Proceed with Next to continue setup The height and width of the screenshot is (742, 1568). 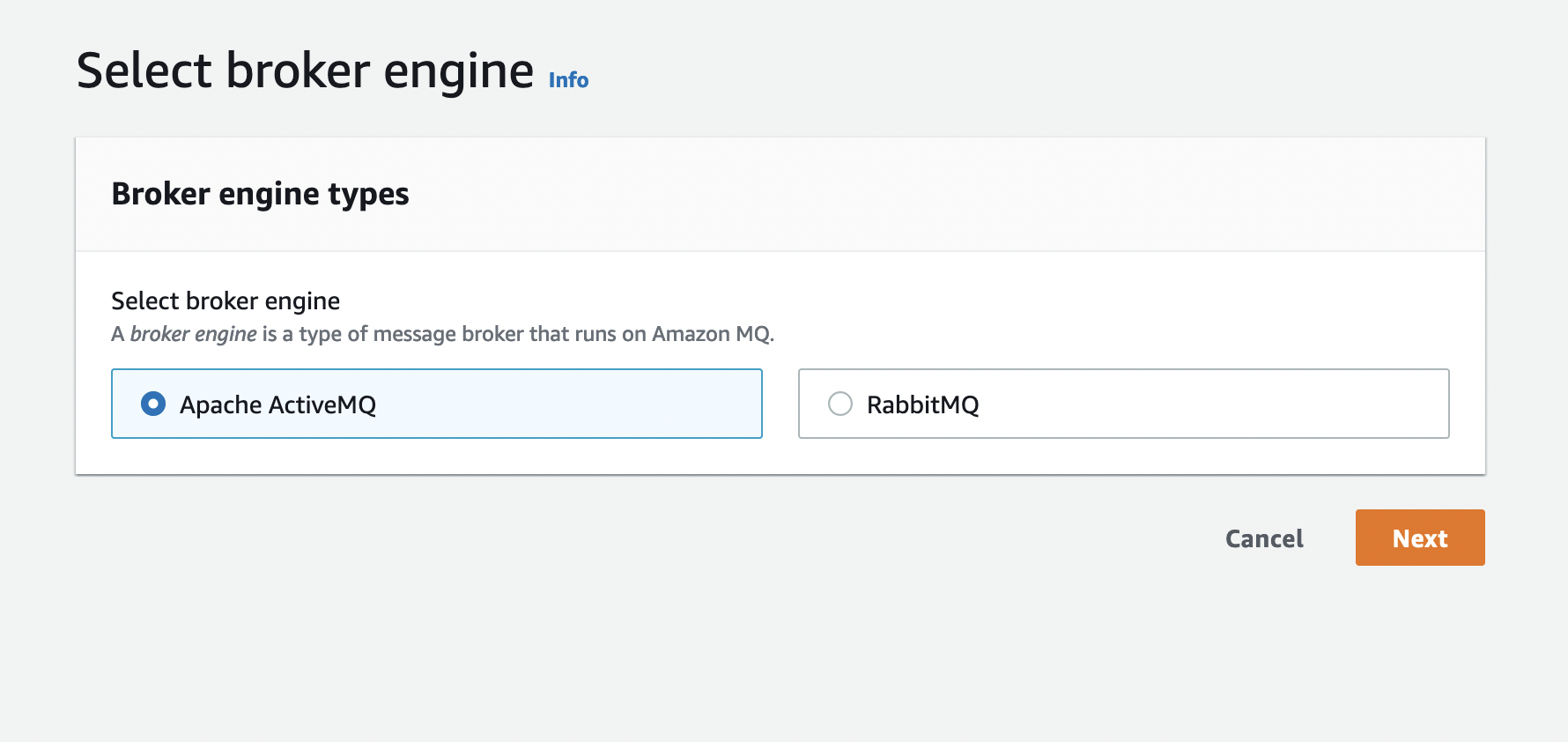click(1419, 538)
